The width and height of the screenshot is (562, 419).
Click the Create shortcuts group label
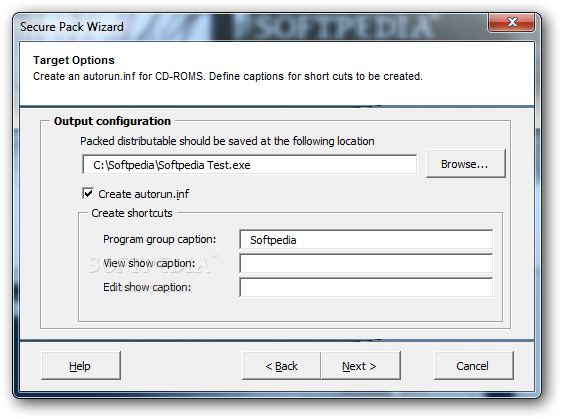tap(132, 213)
